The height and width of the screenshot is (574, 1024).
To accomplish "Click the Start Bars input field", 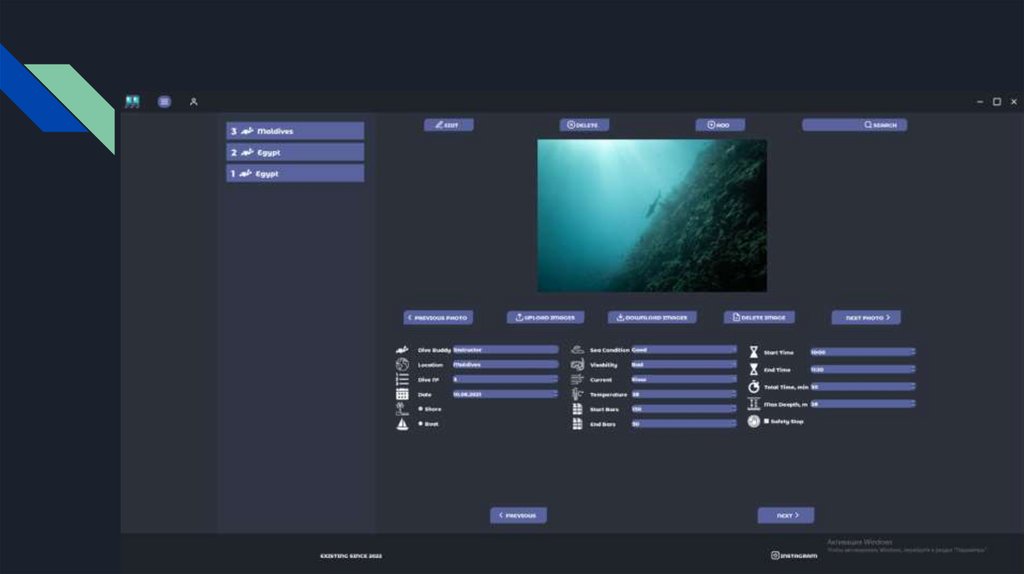I will pos(684,409).
